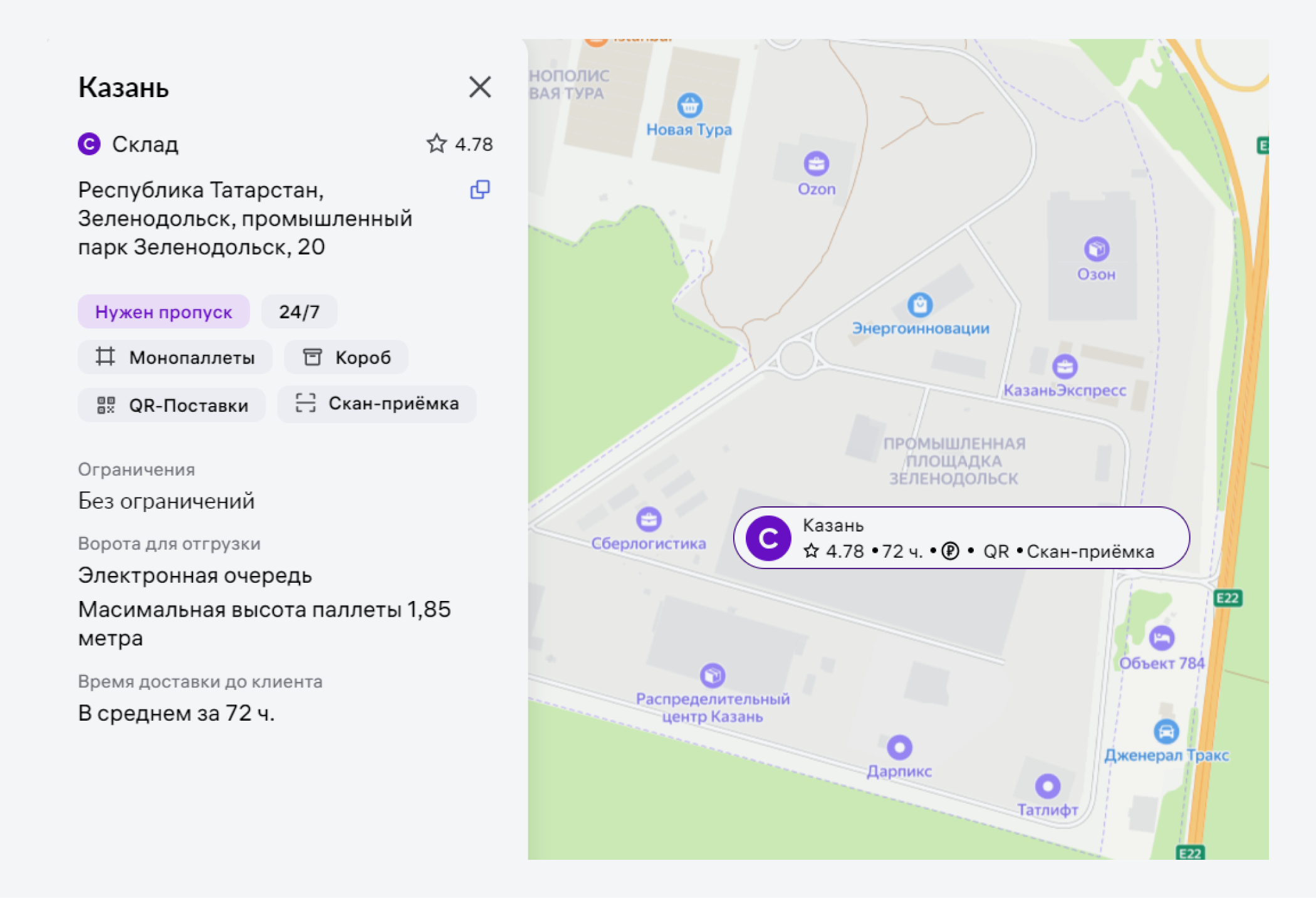This screenshot has height=898, width=1316.
Task: Click the ПРОМЫШЛЕННАЯ ПЛОЩАДКА ЗЕЛЕНОДОЛЬСК map label
Action: [954, 461]
